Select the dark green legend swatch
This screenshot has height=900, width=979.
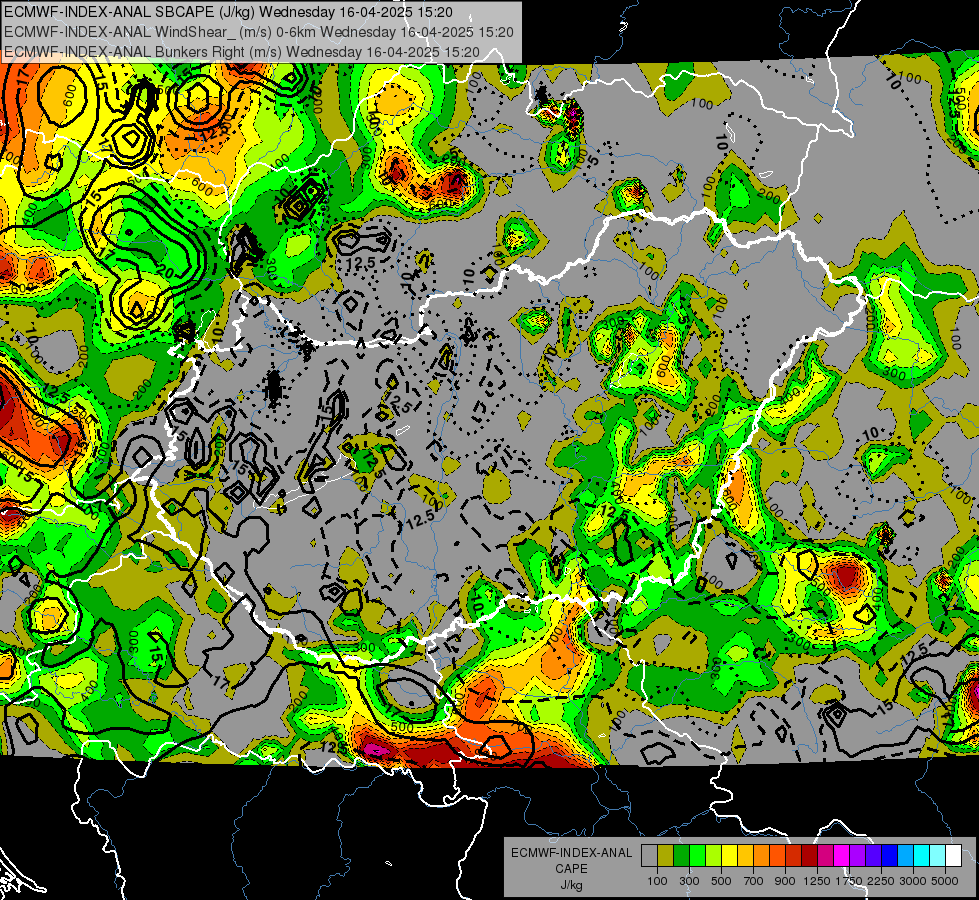pos(681,856)
